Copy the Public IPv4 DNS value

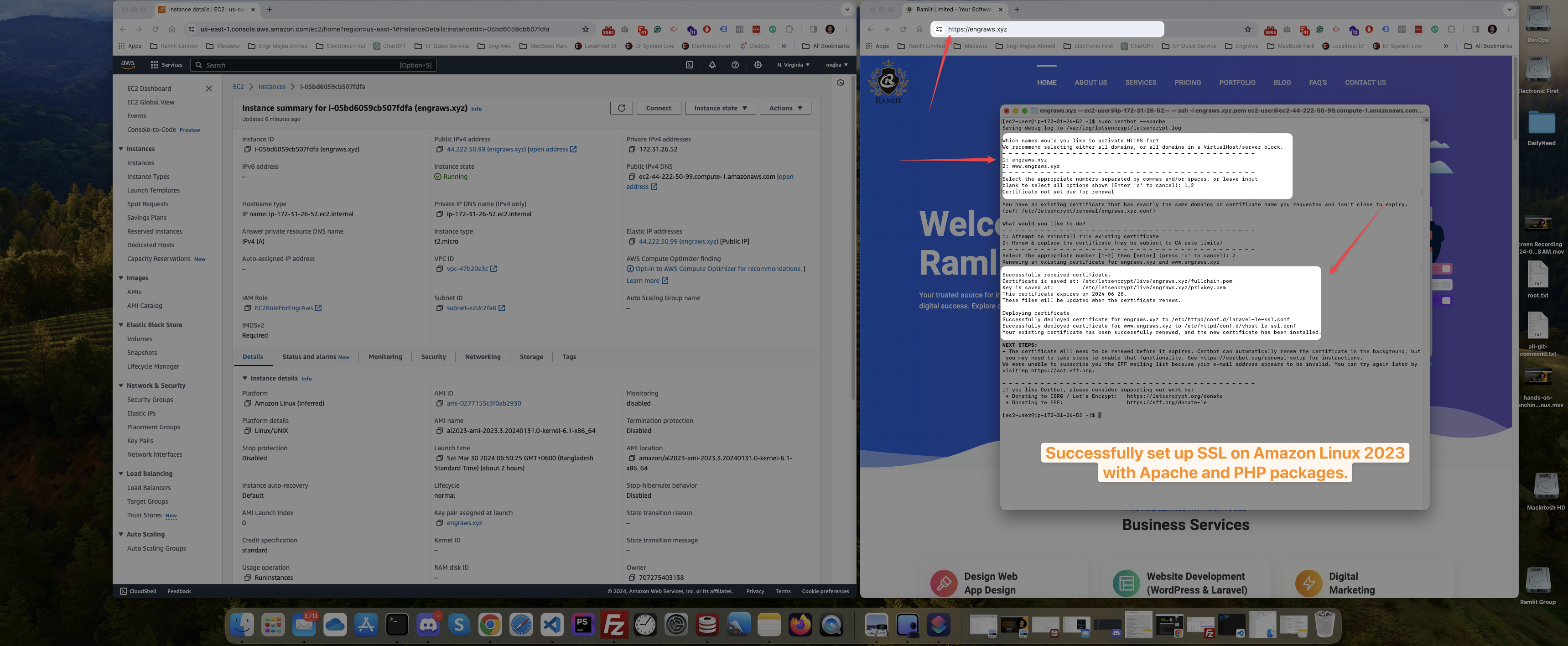(631, 177)
